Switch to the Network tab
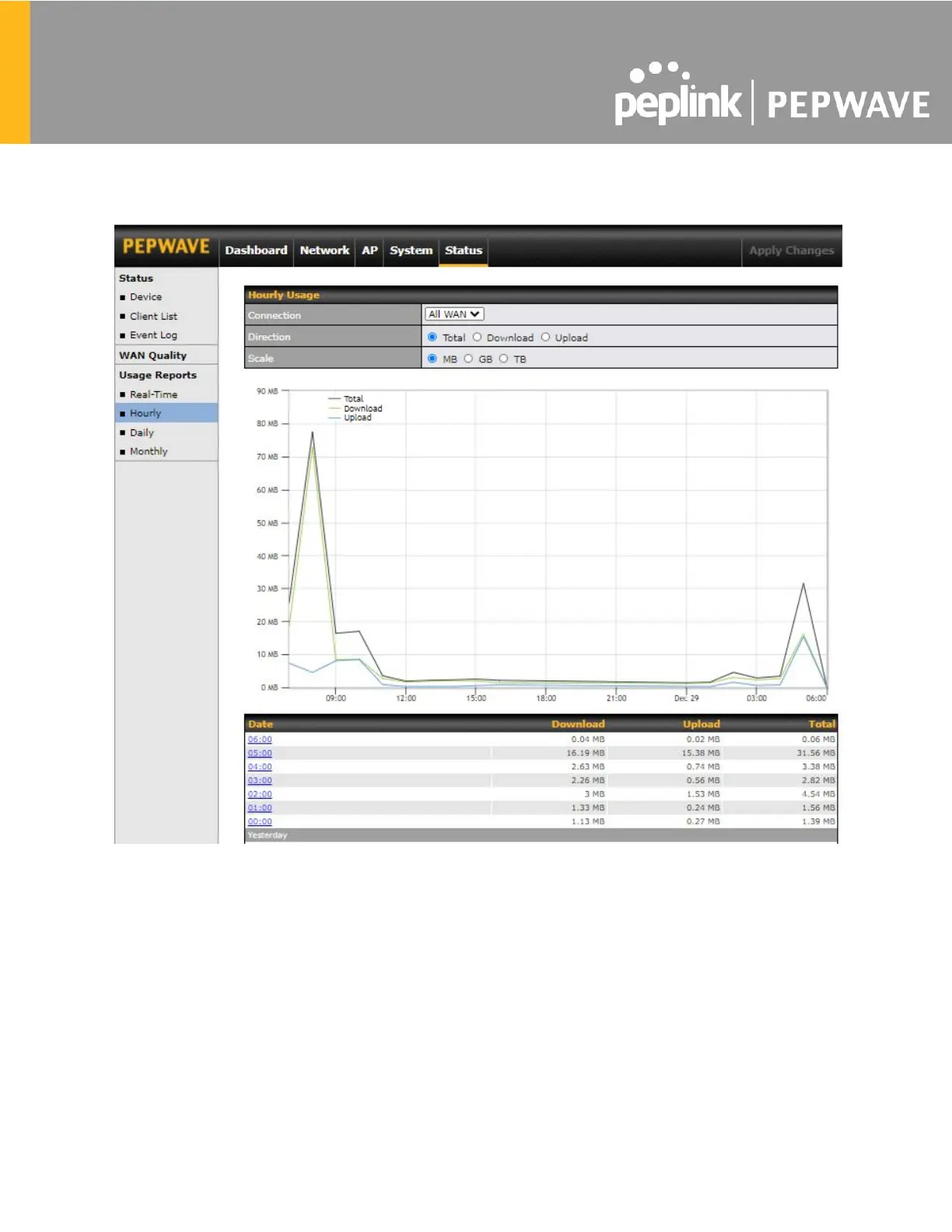 pos(324,250)
